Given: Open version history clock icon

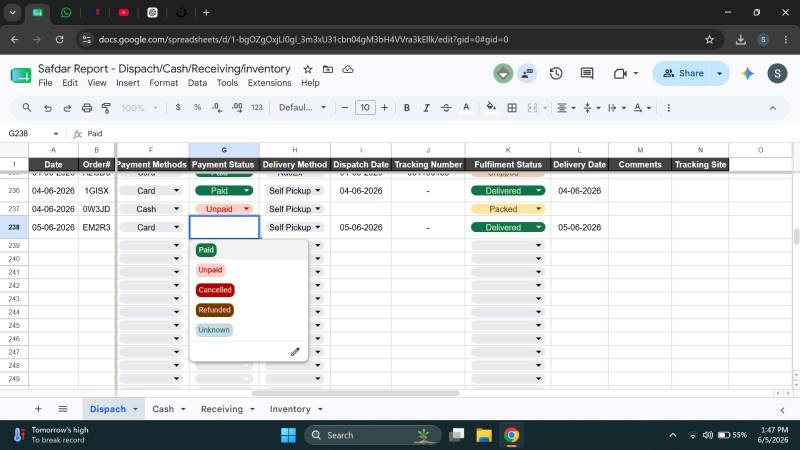Looking at the screenshot, I should [556, 73].
